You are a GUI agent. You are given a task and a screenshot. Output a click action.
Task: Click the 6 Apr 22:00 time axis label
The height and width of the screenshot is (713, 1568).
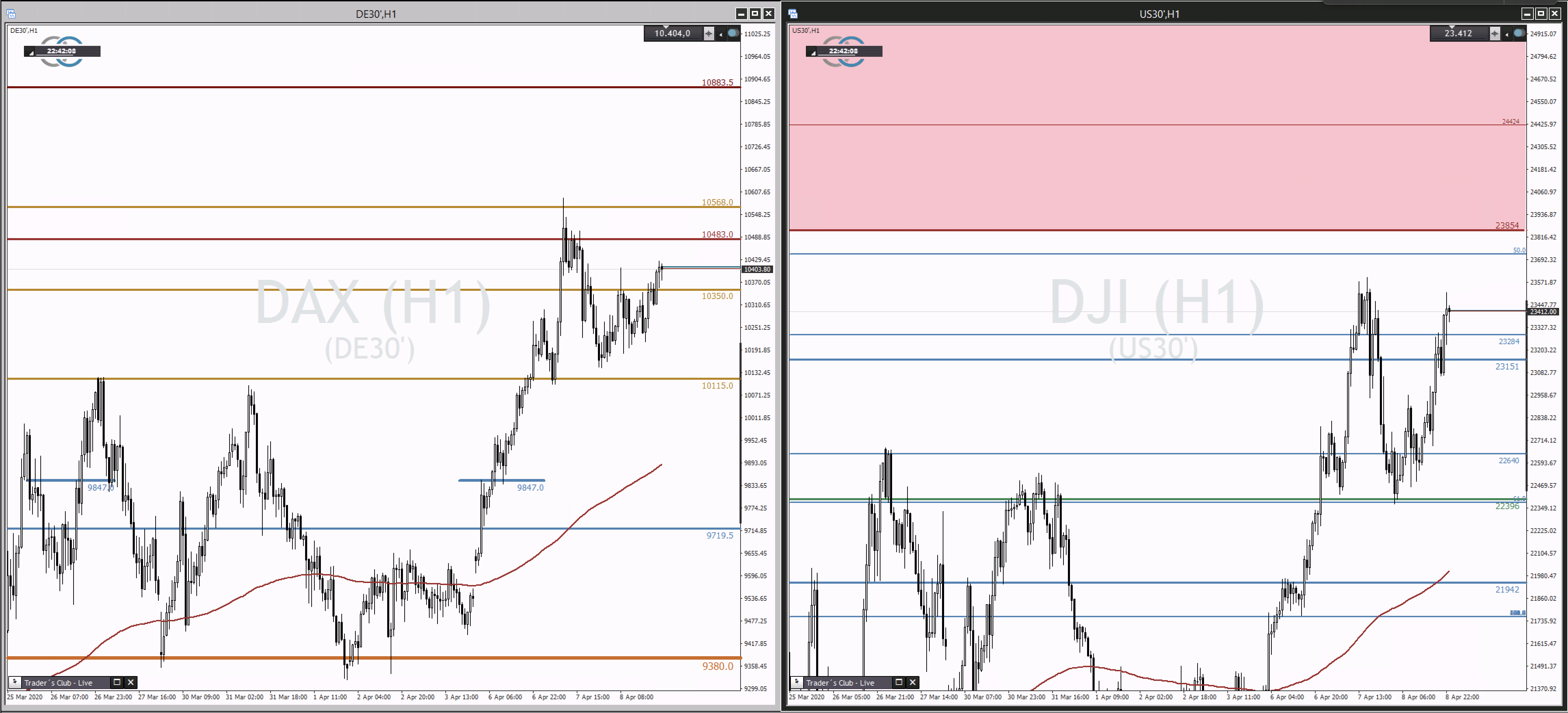pyautogui.click(x=549, y=697)
